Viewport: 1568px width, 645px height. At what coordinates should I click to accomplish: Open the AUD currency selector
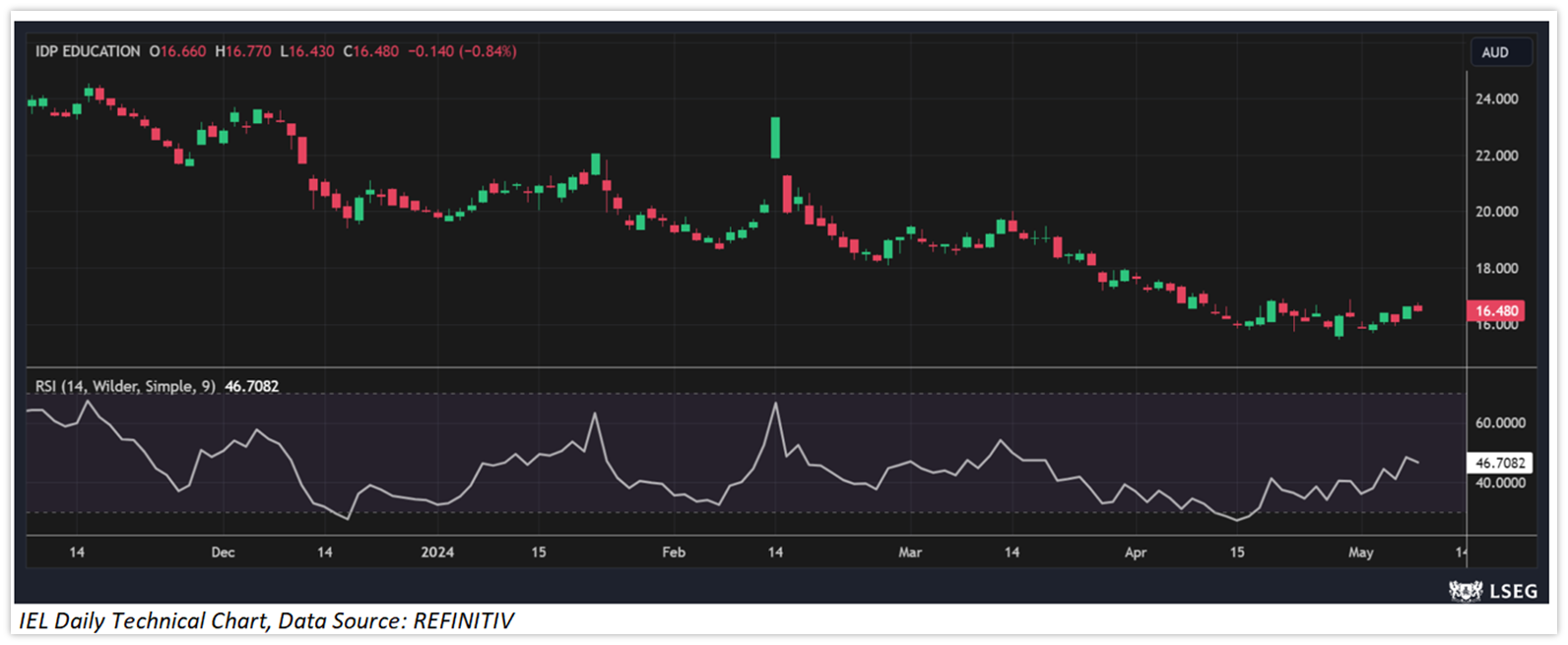pyautogui.click(x=1494, y=52)
